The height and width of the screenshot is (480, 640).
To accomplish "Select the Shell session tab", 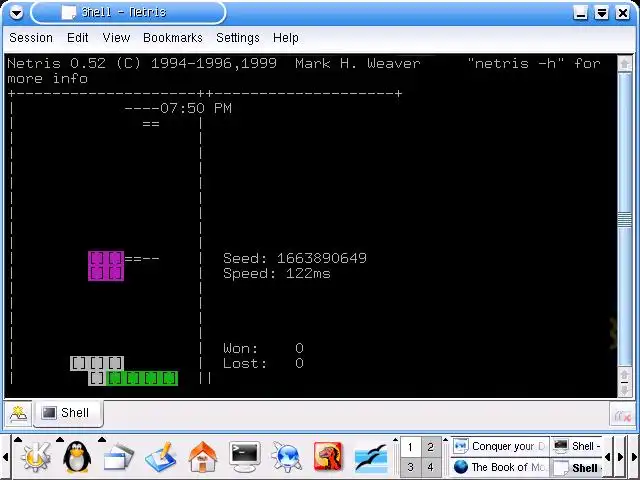I will point(68,413).
